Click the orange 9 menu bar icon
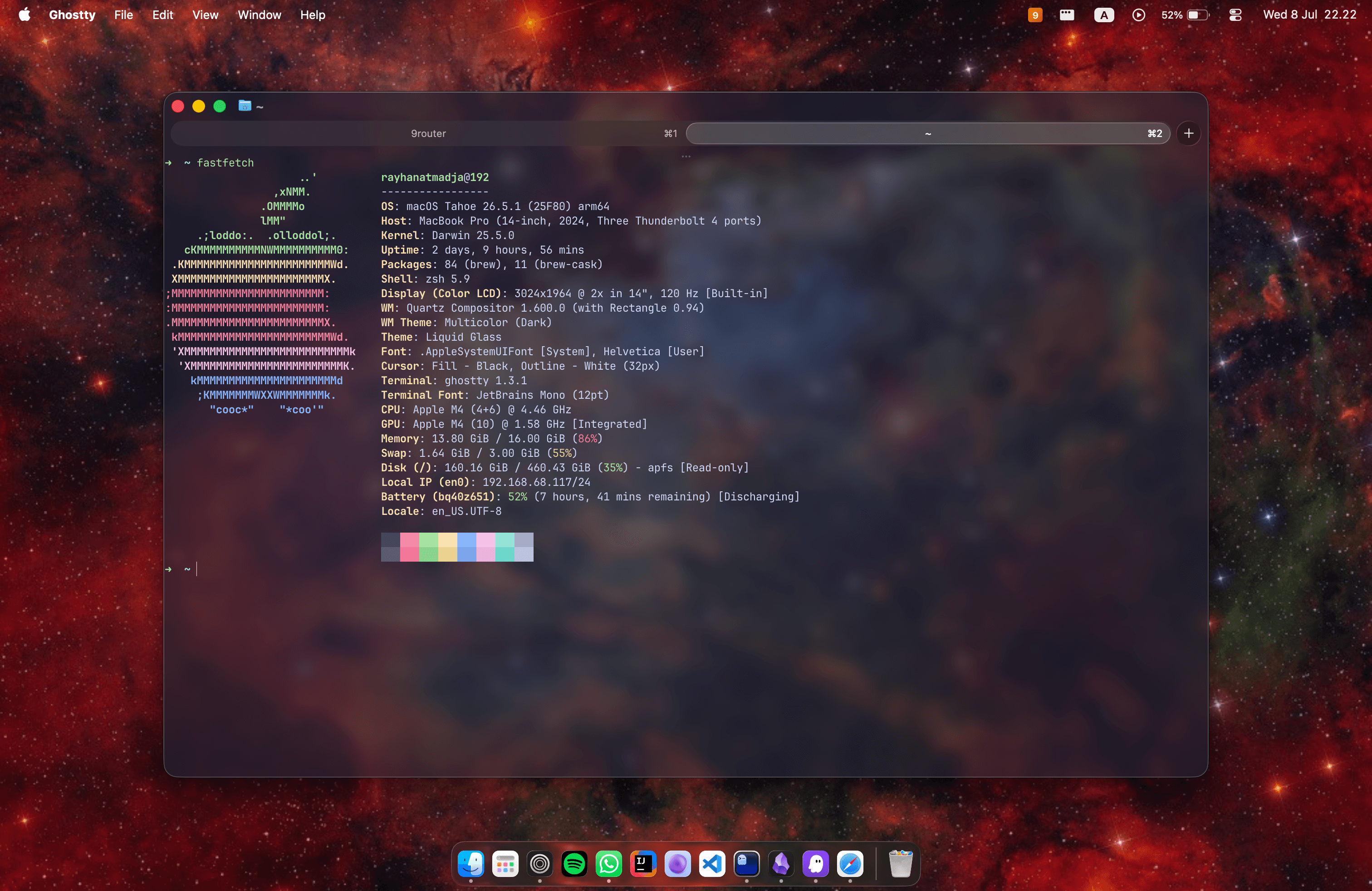Screen dimensions: 1372x891 pos(1035,15)
